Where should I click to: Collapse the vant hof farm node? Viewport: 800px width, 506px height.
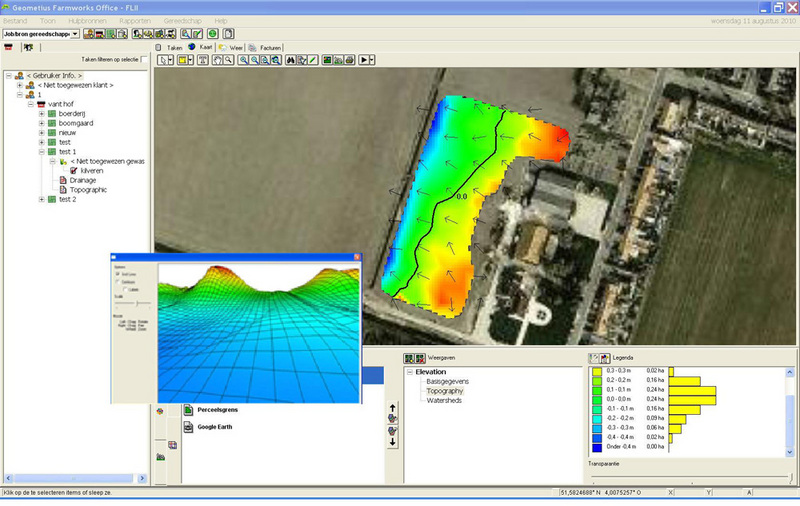31,104
